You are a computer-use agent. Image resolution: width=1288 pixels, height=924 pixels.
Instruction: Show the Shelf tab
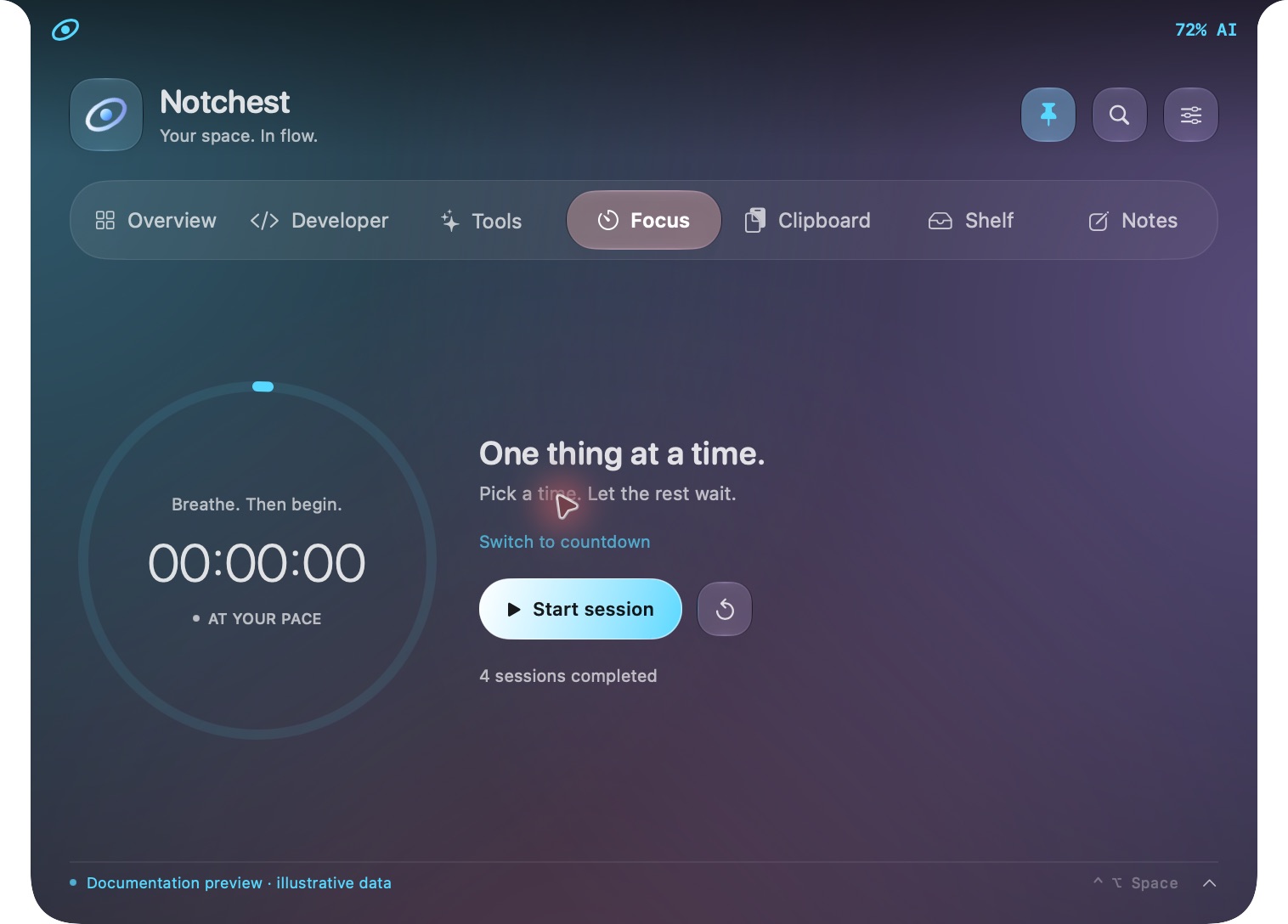pos(971,221)
